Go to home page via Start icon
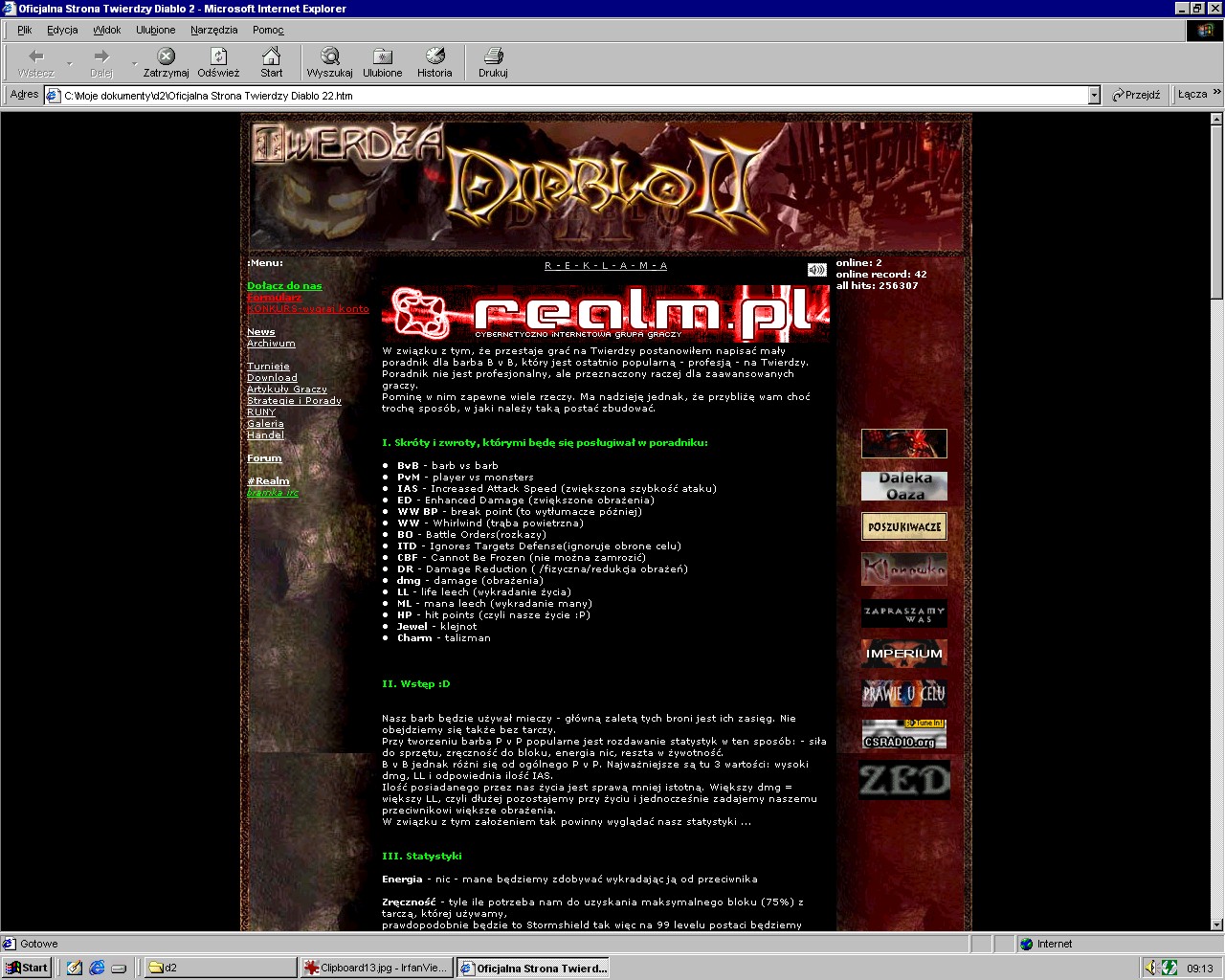 click(272, 56)
